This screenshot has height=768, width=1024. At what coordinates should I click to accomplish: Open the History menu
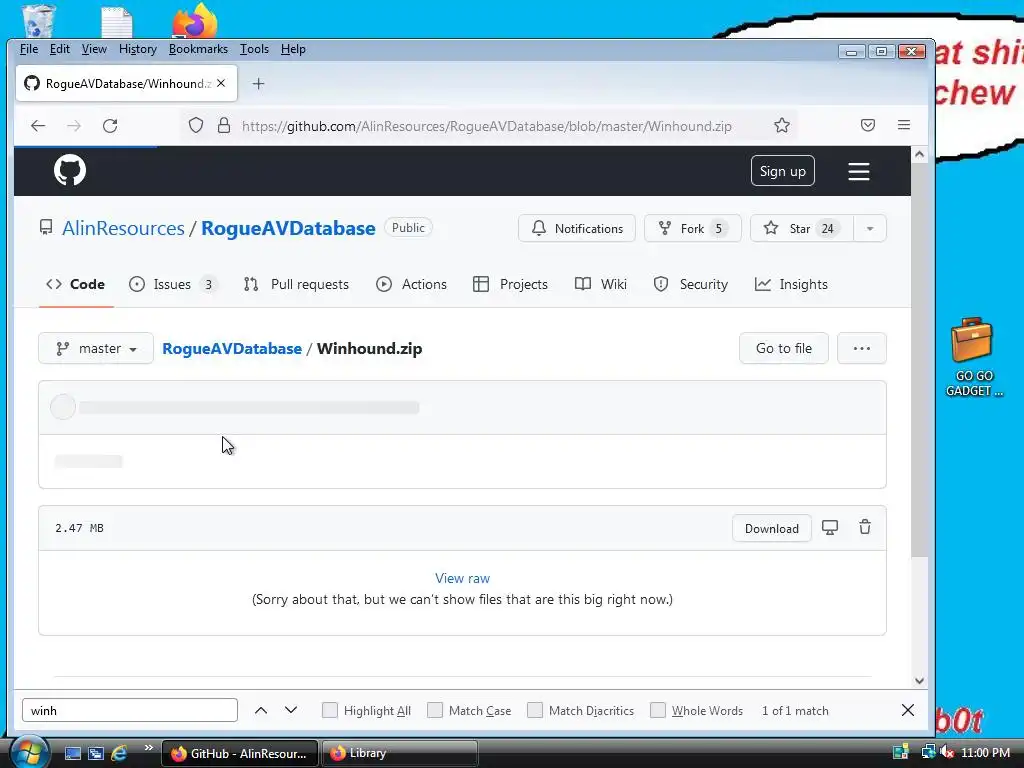click(x=138, y=49)
